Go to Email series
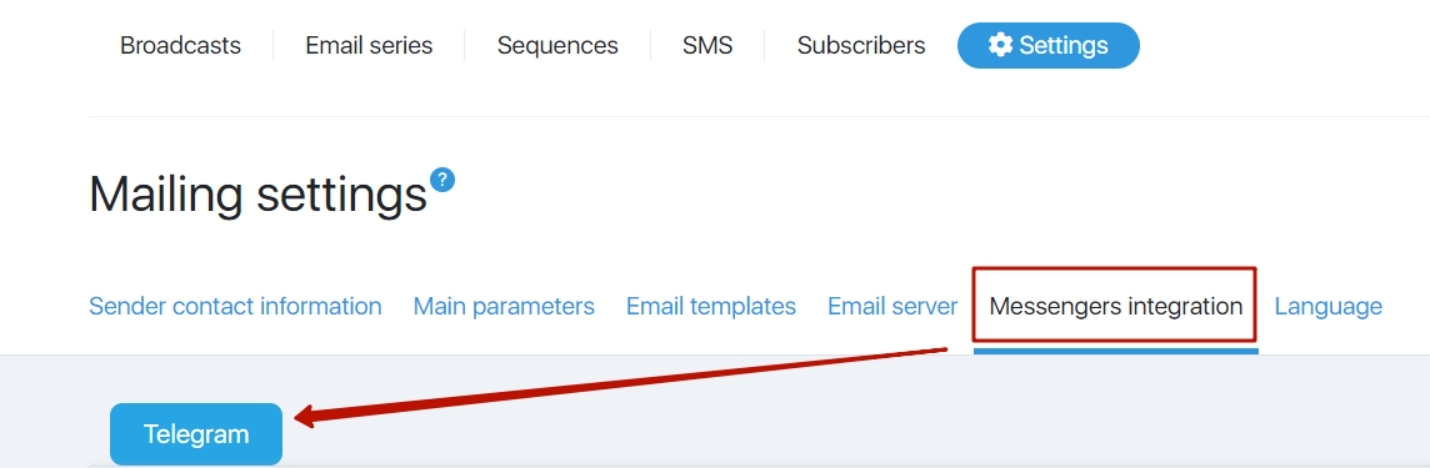Screen dimensions: 1430x468 [x=369, y=46]
